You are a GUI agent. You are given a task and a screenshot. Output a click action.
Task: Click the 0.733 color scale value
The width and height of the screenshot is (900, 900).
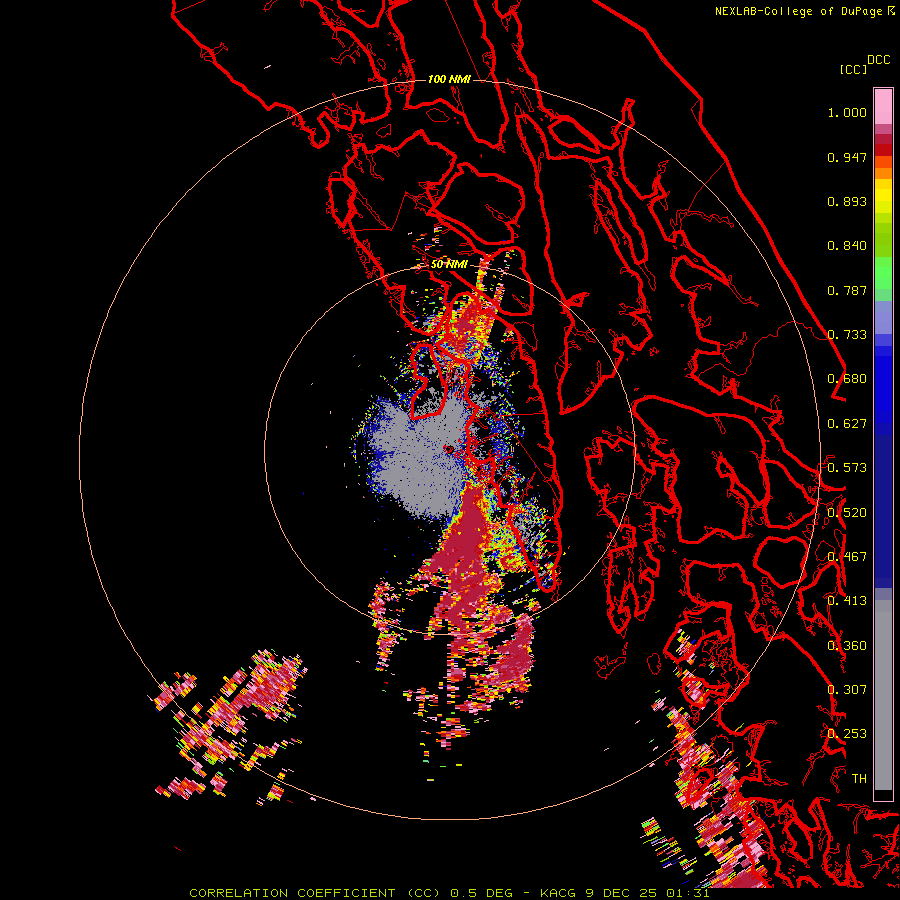847,335
